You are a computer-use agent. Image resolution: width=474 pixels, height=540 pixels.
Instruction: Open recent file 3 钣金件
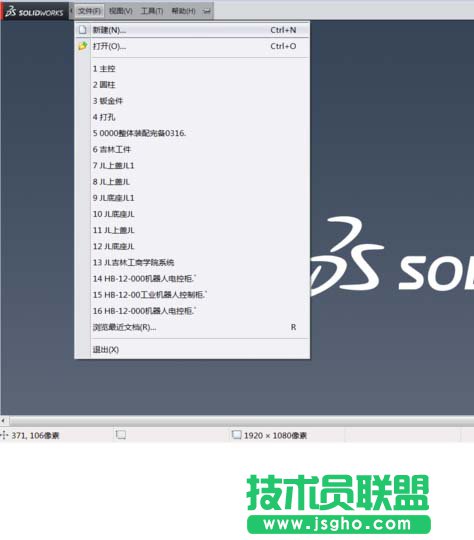click(192, 101)
